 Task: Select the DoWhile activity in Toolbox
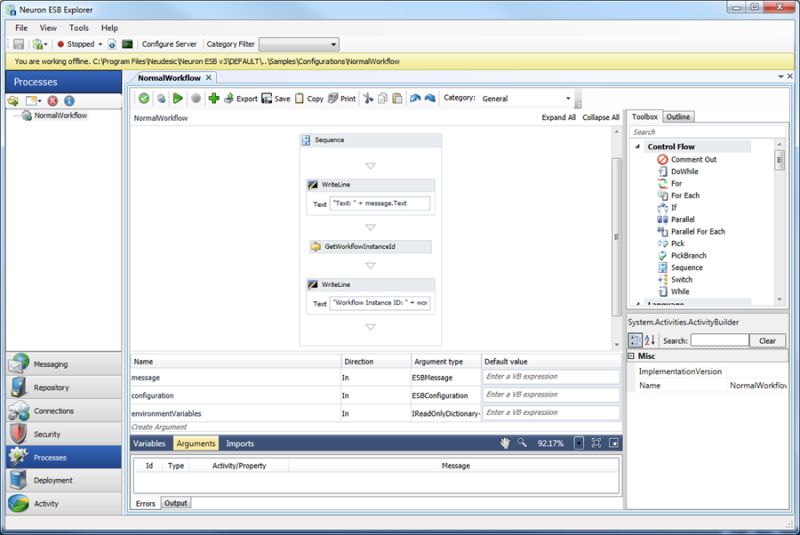tap(678, 171)
